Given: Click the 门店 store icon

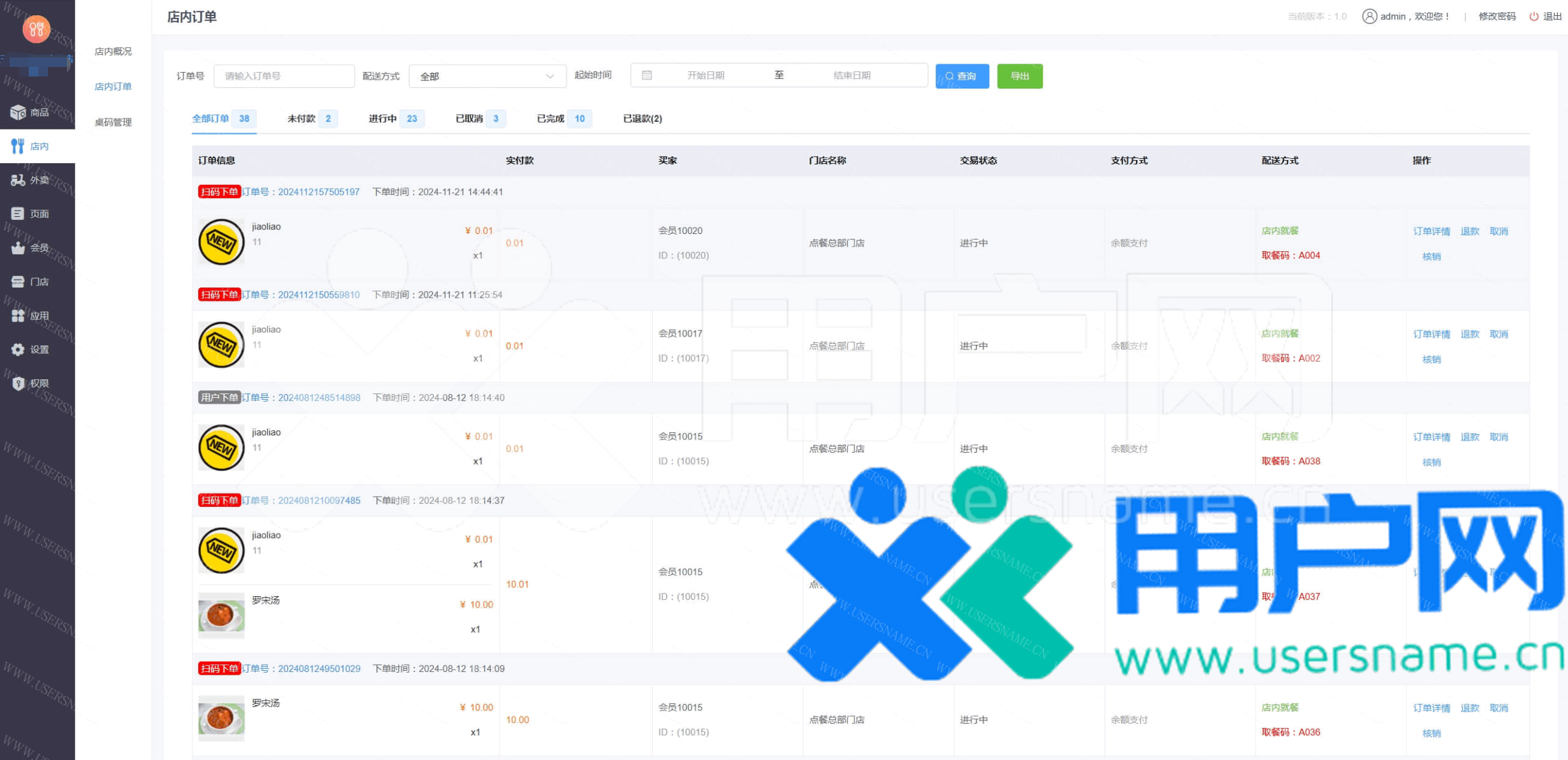Looking at the screenshot, I should pyautogui.click(x=18, y=282).
